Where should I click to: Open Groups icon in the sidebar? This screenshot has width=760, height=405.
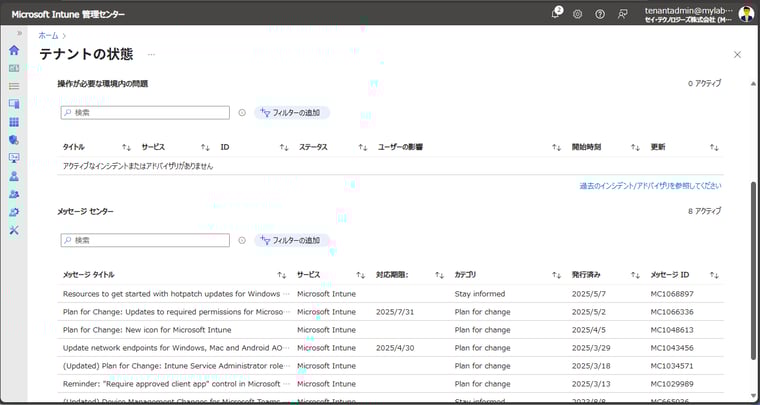pos(14,194)
